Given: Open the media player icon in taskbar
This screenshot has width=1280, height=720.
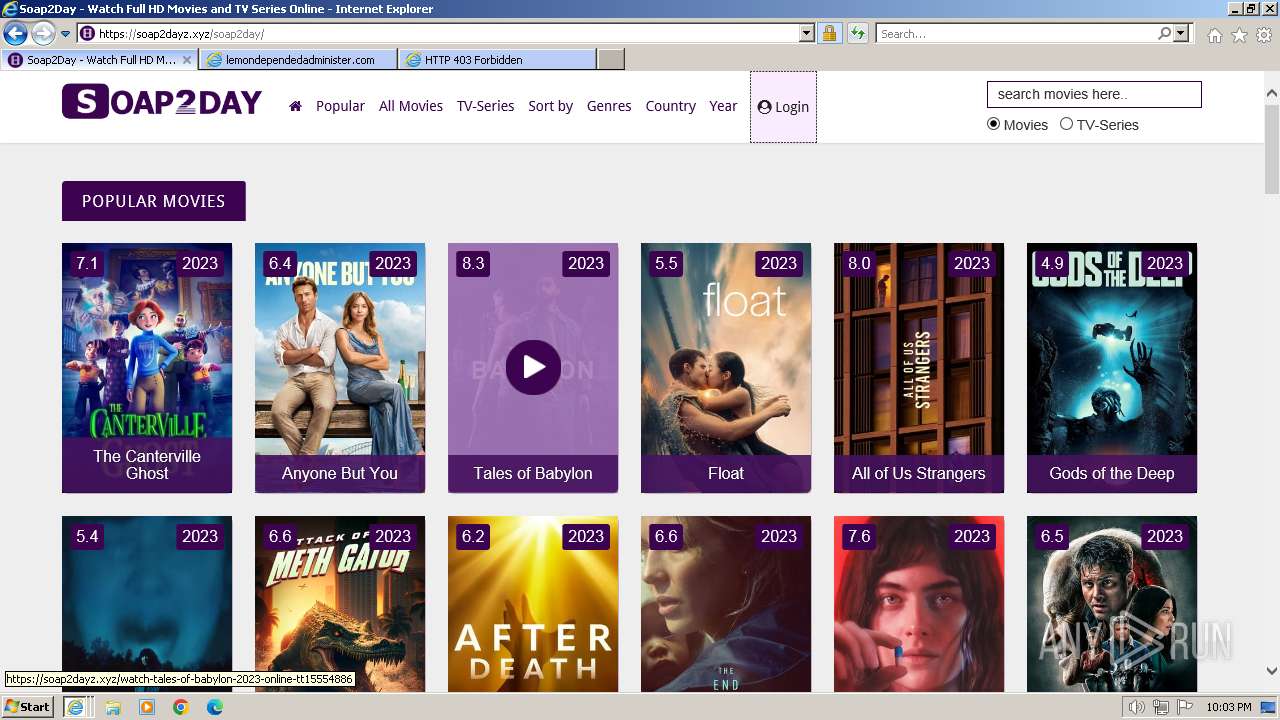Looking at the screenshot, I should (x=147, y=707).
